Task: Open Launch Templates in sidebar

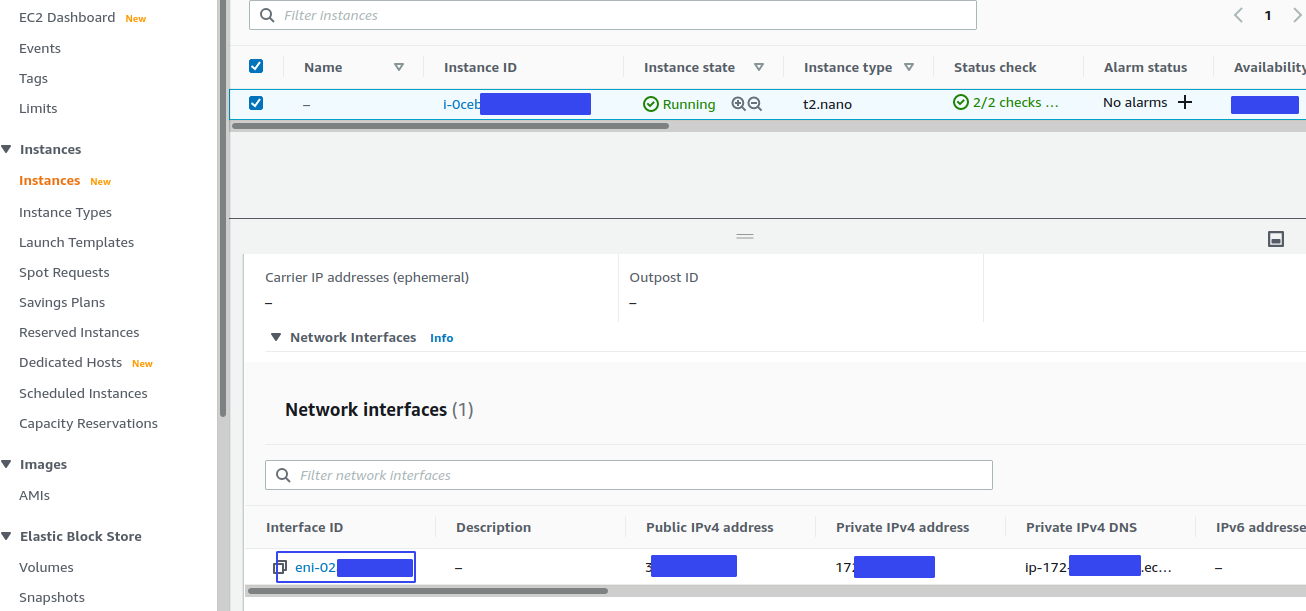Action: click(76, 242)
